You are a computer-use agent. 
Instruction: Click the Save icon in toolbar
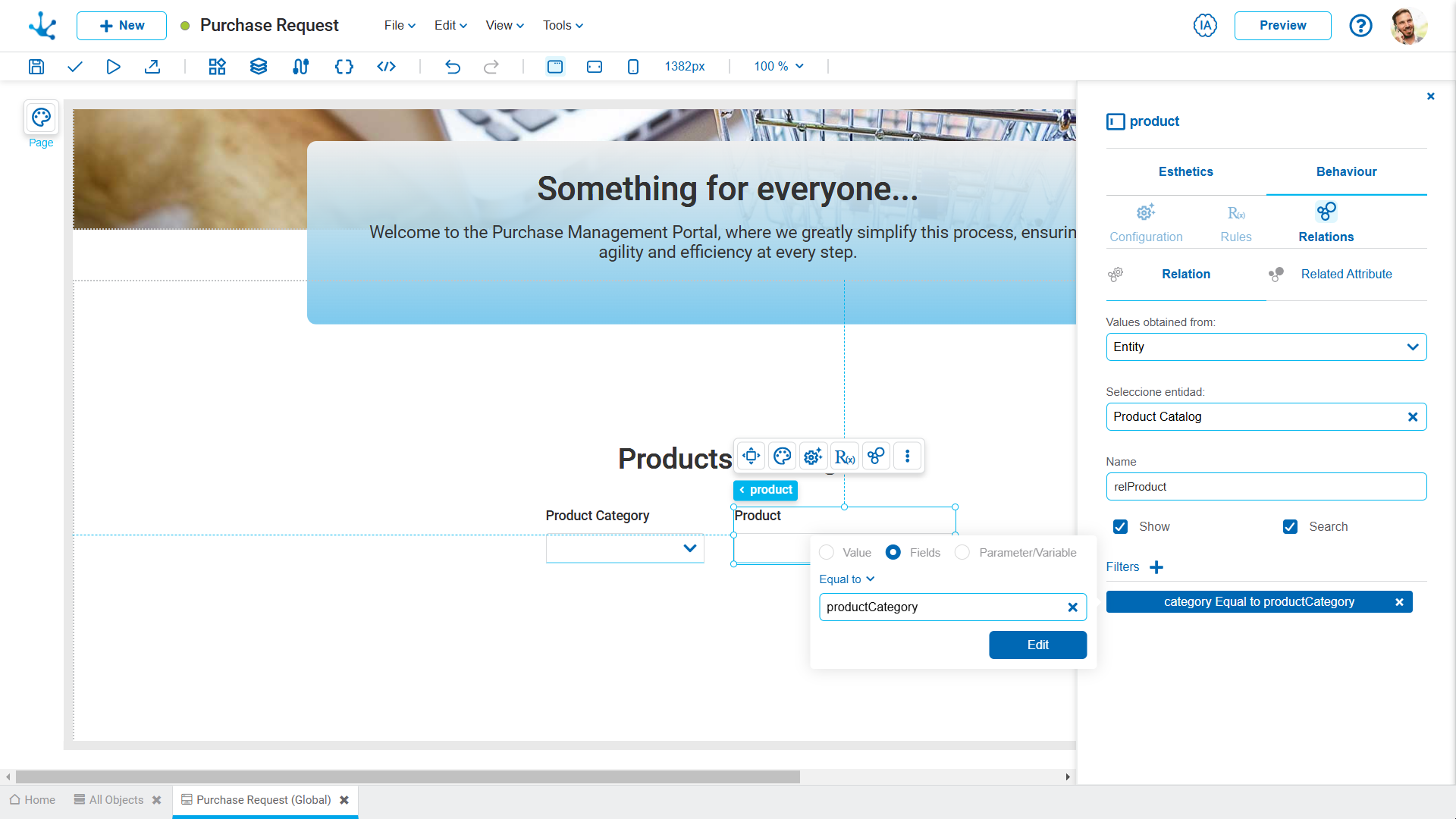click(36, 67)
